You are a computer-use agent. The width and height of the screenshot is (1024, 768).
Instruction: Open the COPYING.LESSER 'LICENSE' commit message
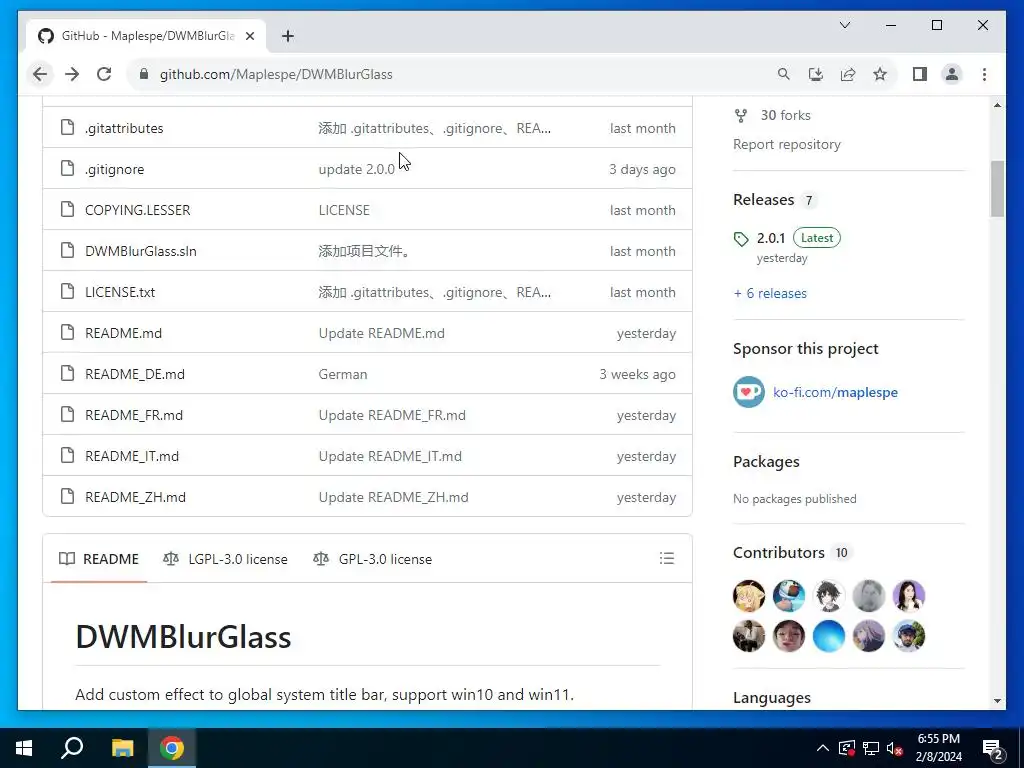(344, 210)
